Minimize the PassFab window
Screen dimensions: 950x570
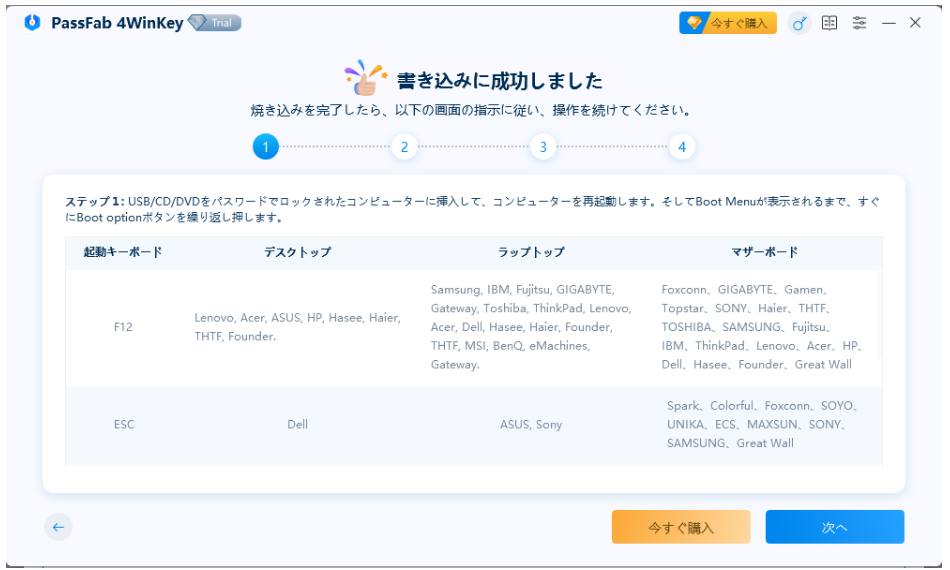pos(889,23)
